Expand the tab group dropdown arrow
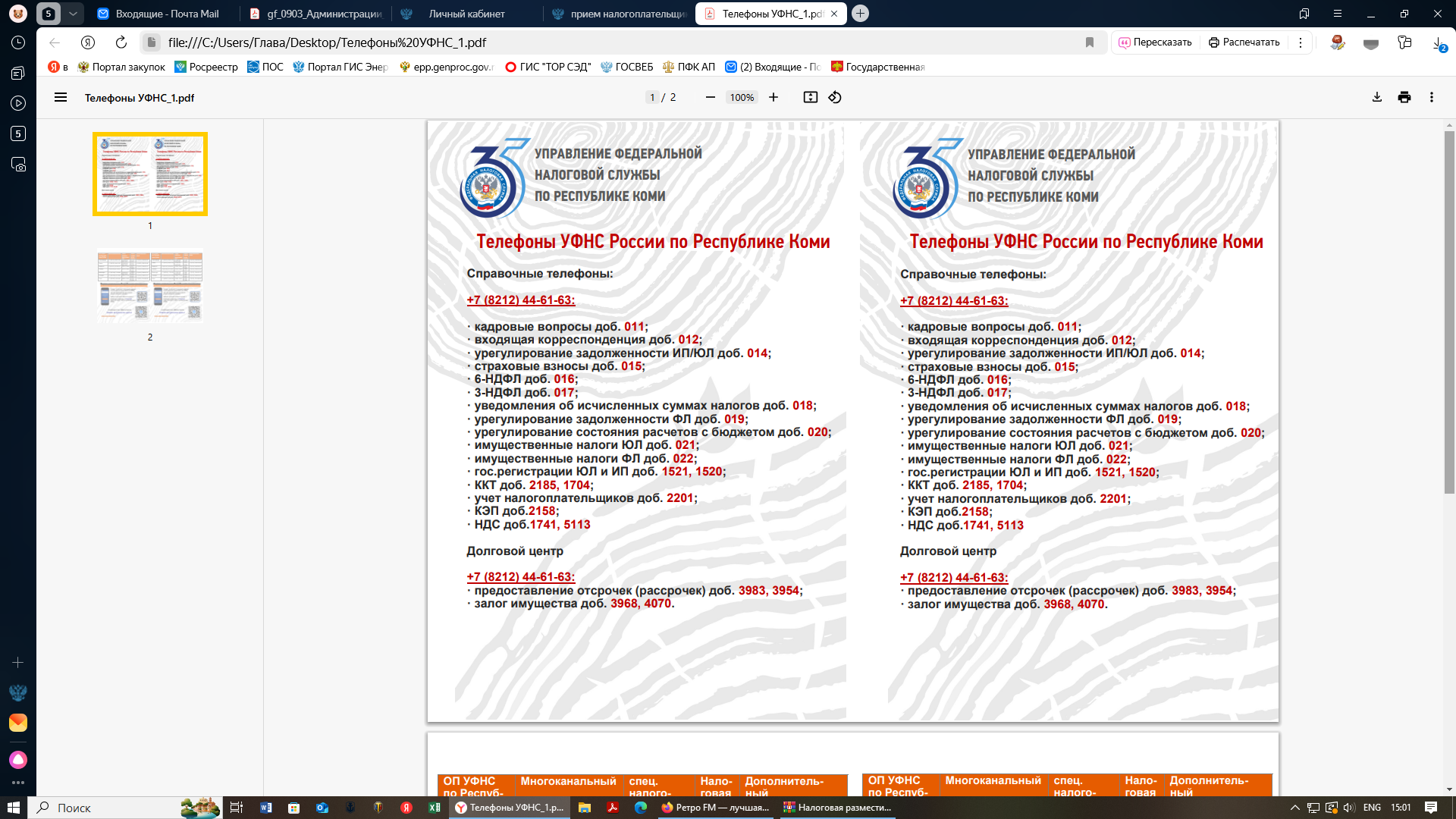Image resolution: width=1456 pixels, height=819 pixels. pyautogui.click(x=73, y=14)
